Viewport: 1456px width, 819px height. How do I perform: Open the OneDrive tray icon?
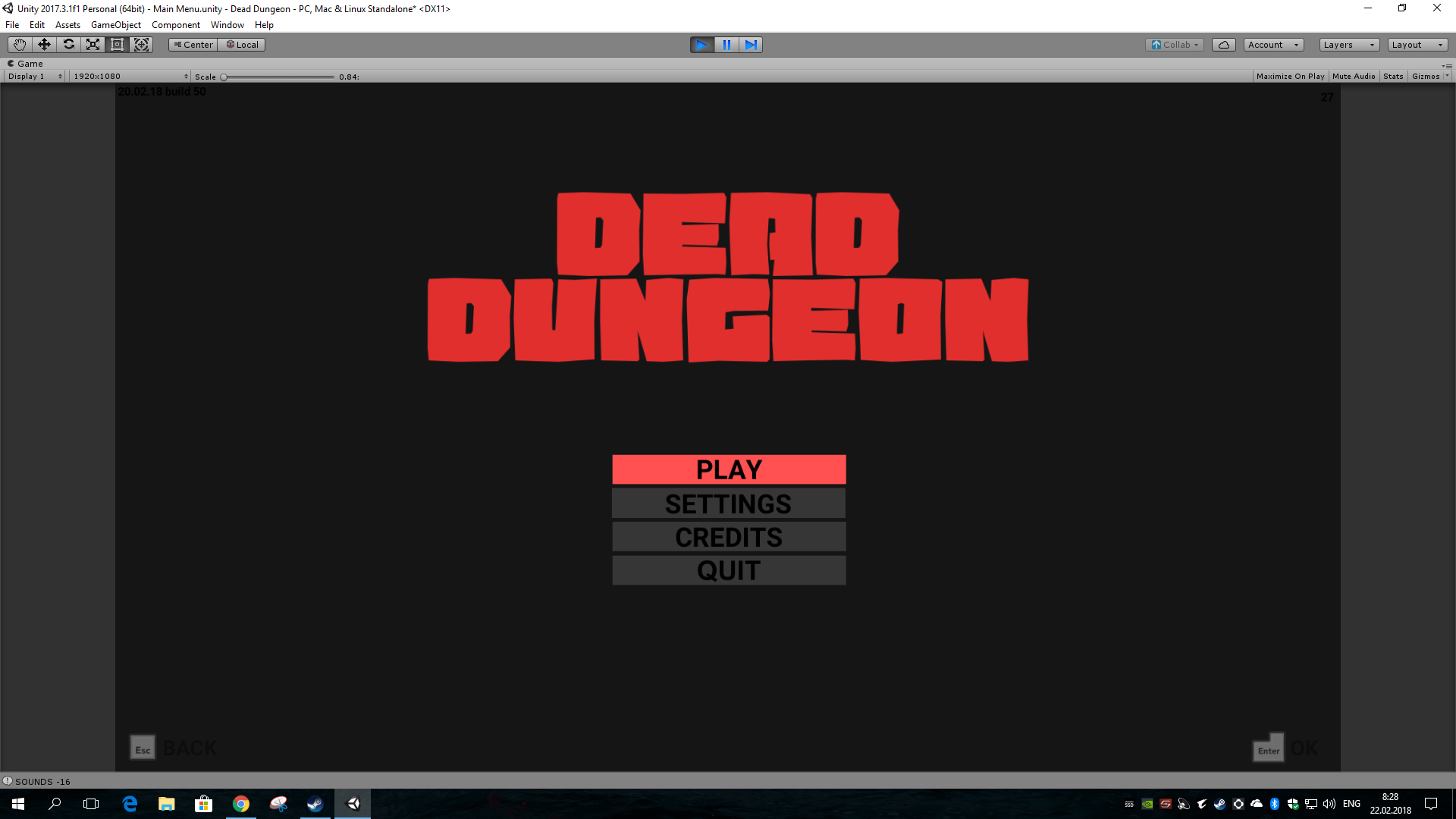click(1257, 804)
